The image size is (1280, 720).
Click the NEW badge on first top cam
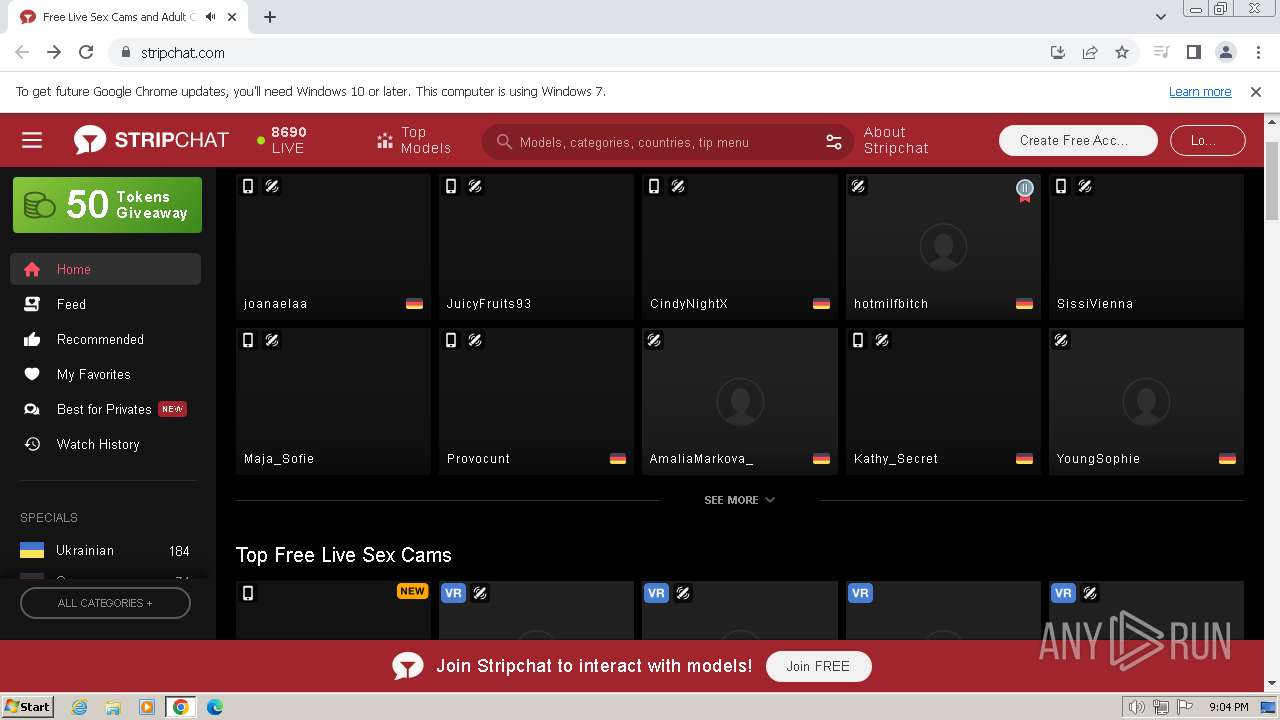click(412, 591)
